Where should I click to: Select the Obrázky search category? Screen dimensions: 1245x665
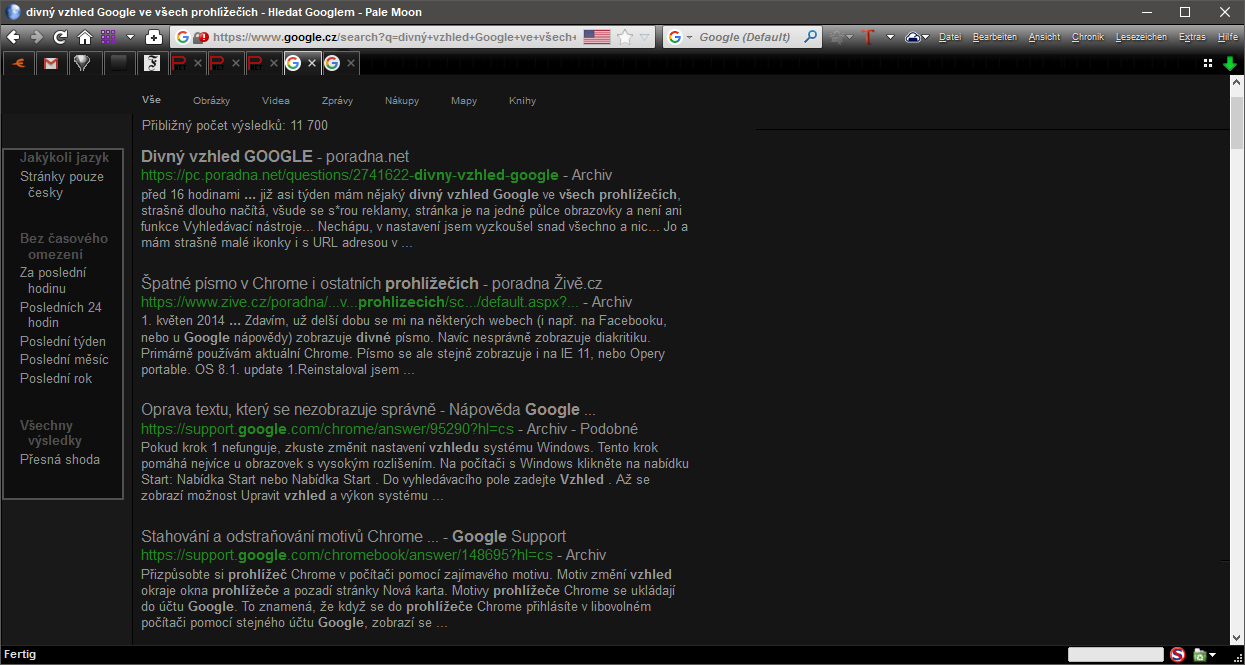(211, 101)
